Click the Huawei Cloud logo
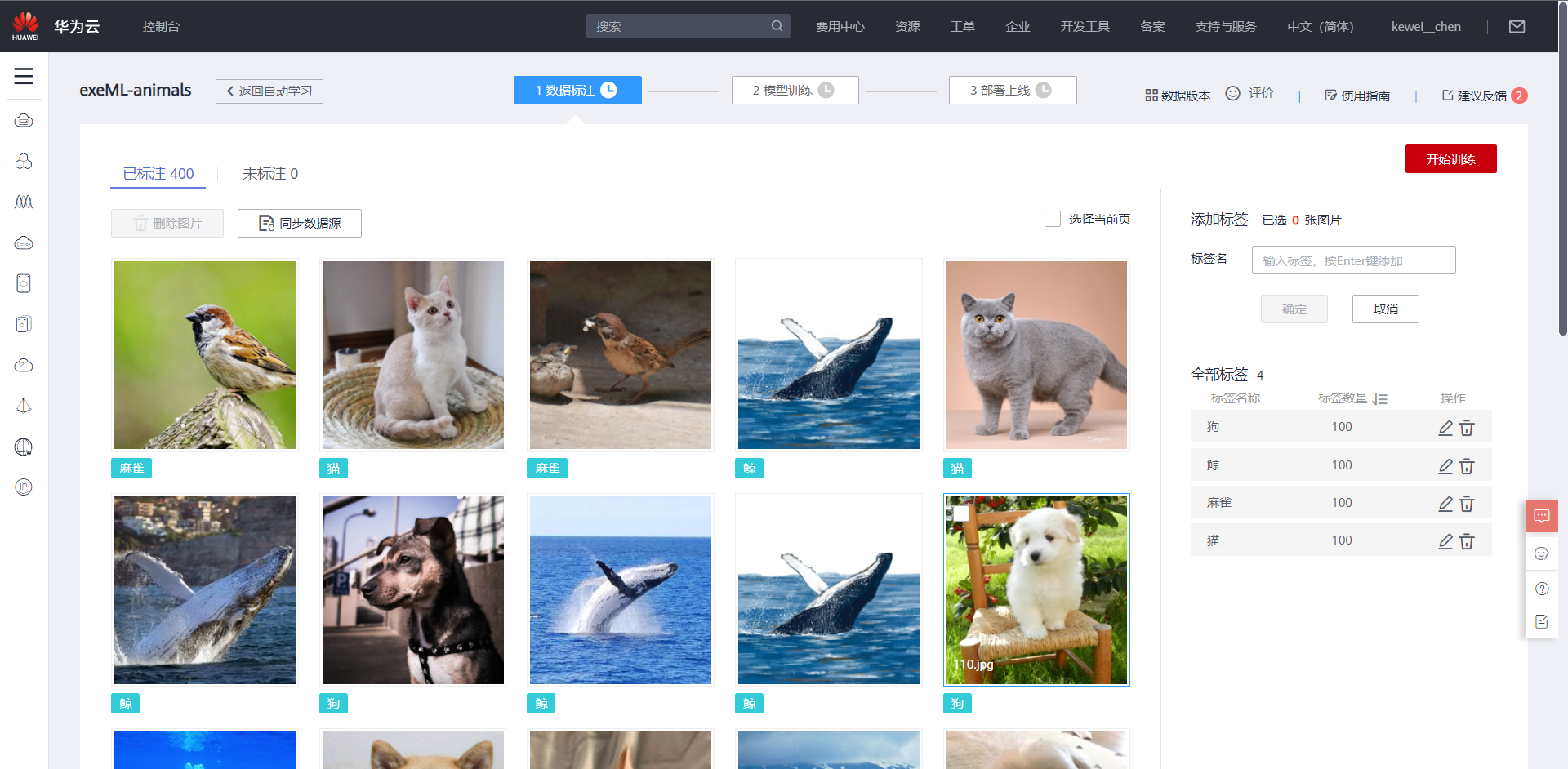The height and width of the screenshot is (769, 1568). (x=25, y=26)
